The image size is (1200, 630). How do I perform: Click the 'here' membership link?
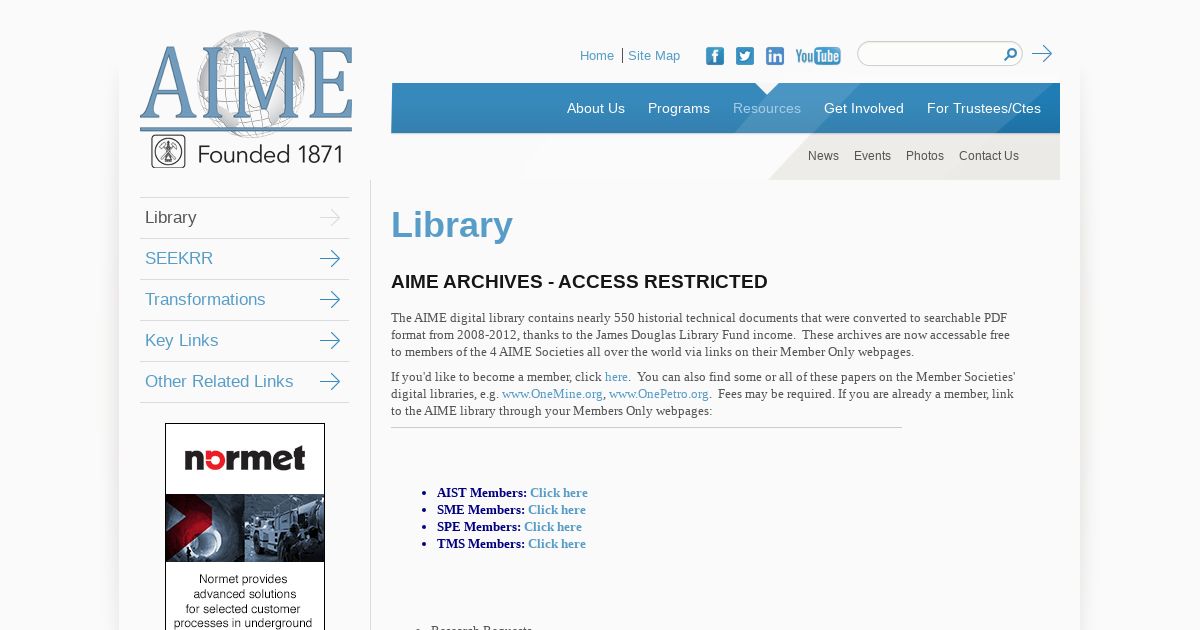pos(616,377)
